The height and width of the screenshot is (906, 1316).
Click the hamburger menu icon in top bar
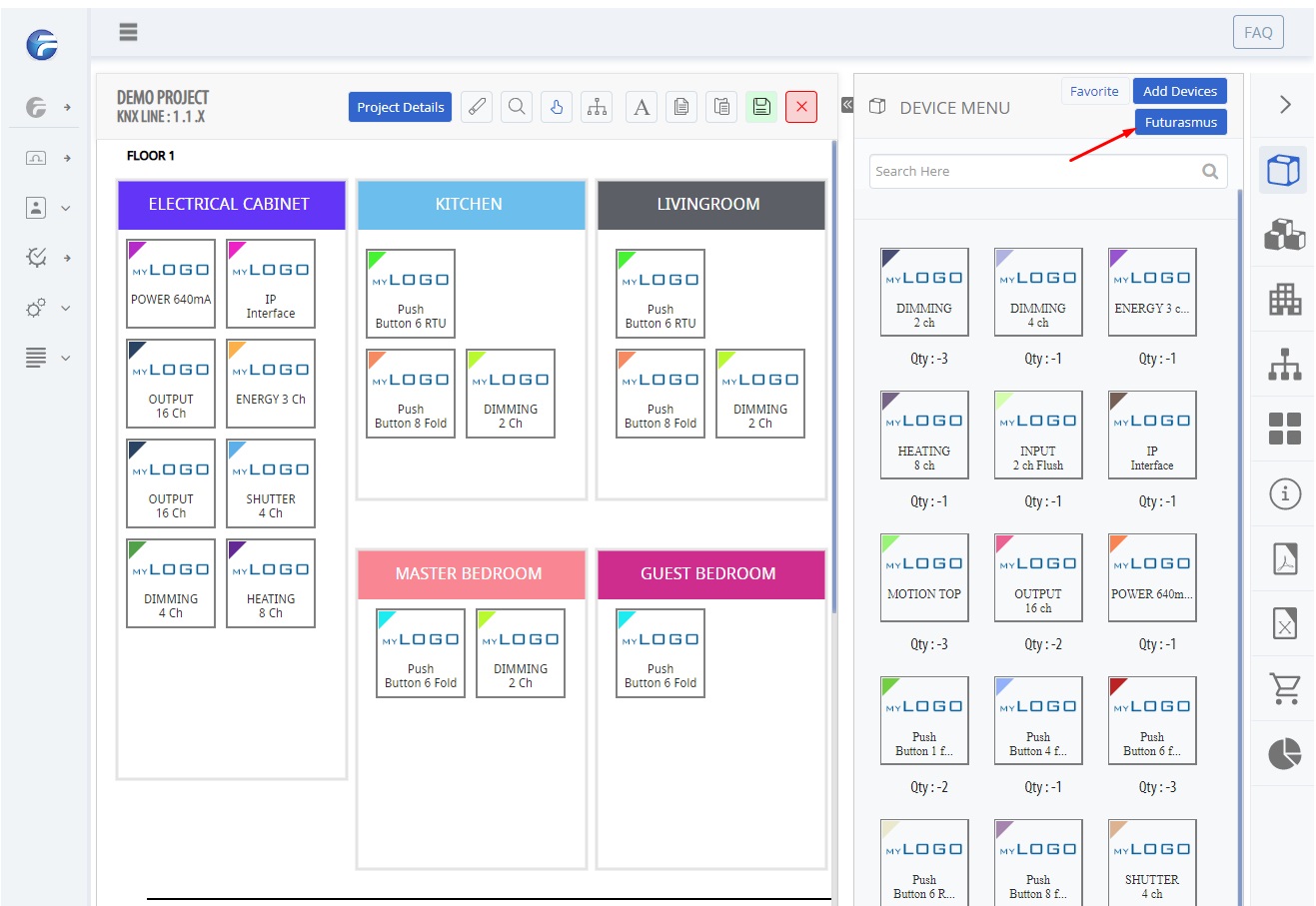128,32
